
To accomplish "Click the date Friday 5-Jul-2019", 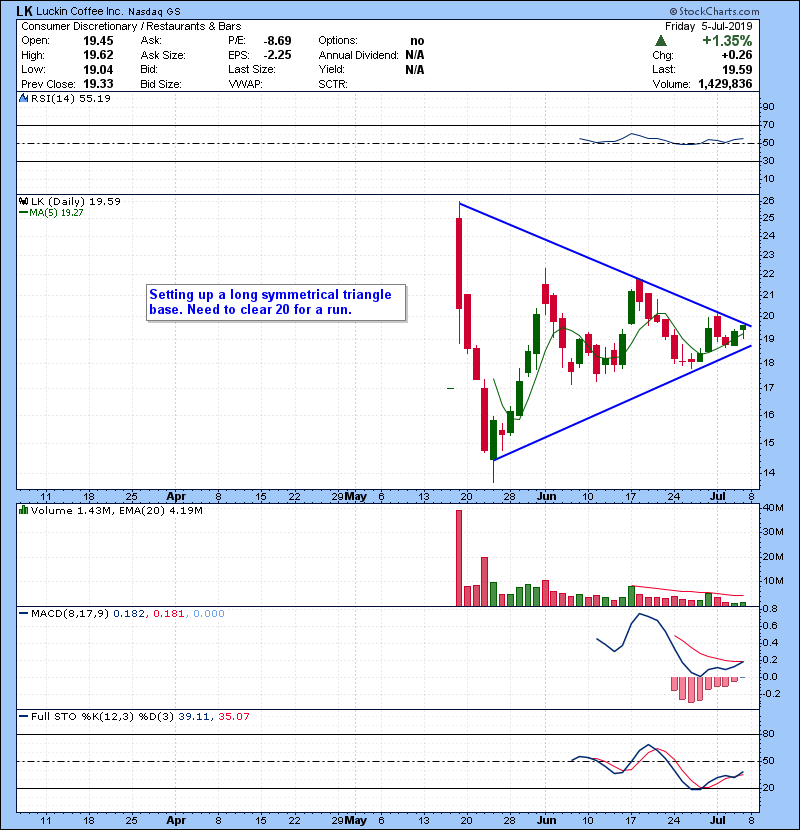I will pos(708,26).
